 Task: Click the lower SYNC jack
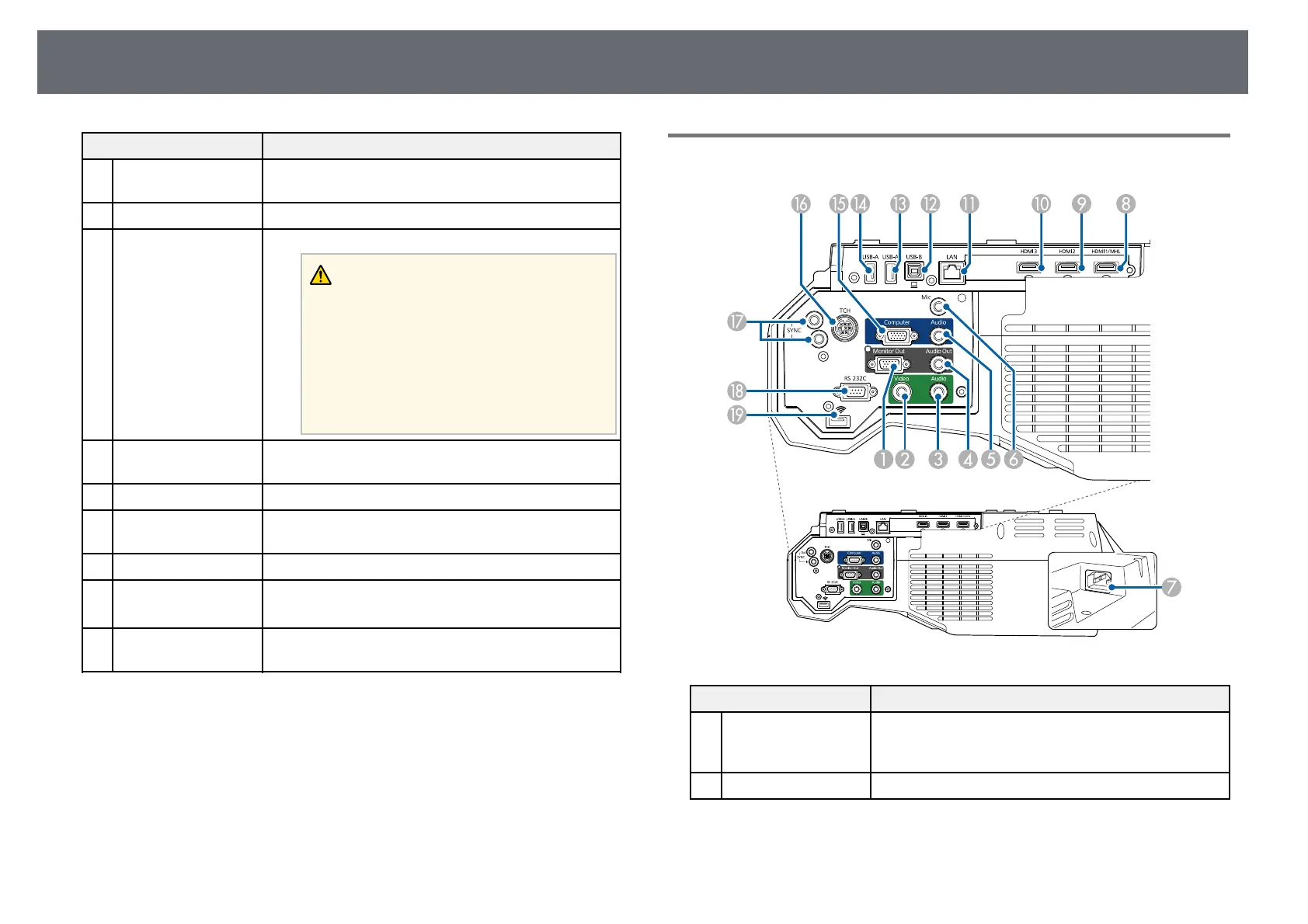(x=818, y=339)
